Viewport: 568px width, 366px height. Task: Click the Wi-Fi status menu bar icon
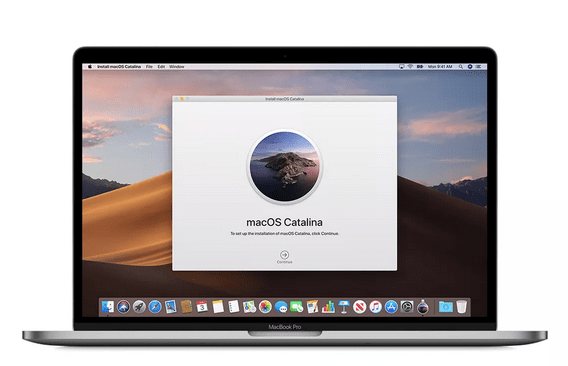[410, 67]
